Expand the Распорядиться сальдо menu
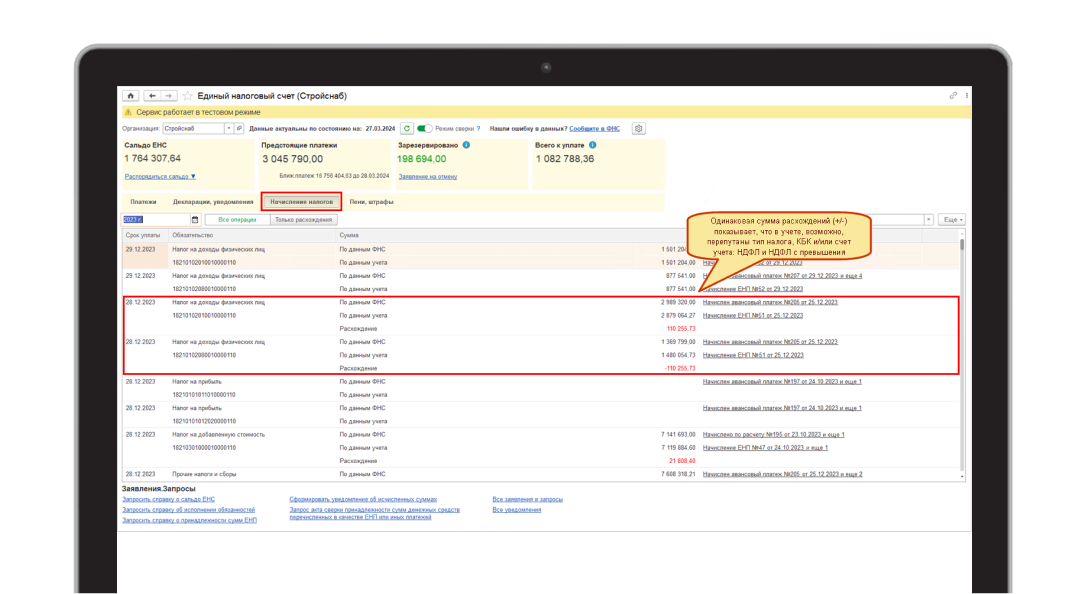Image resolution: width=1084 pixels, height=594 pixels. (x=160, y=176)
